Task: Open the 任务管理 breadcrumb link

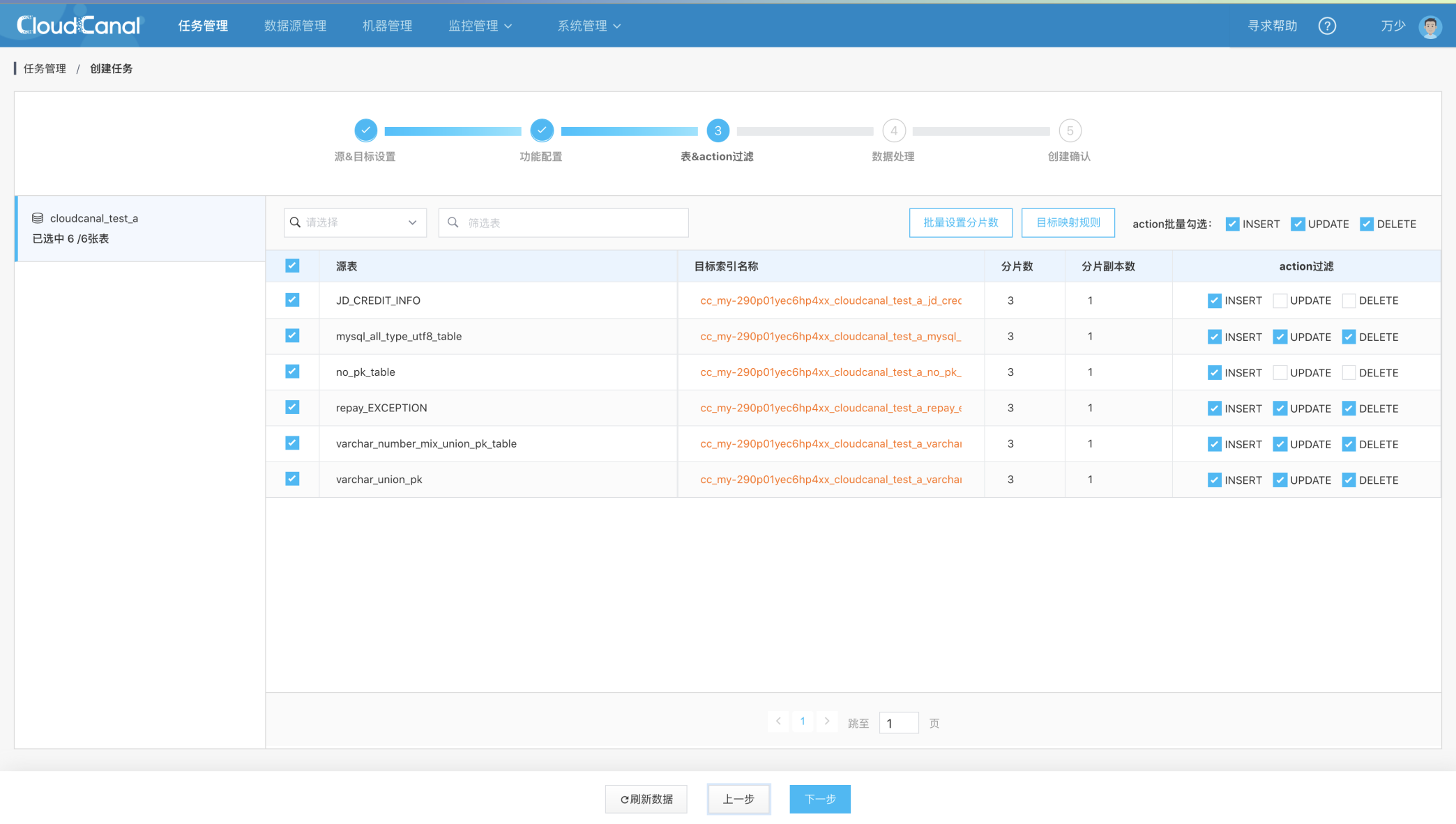Action: (x=44, y=68)
